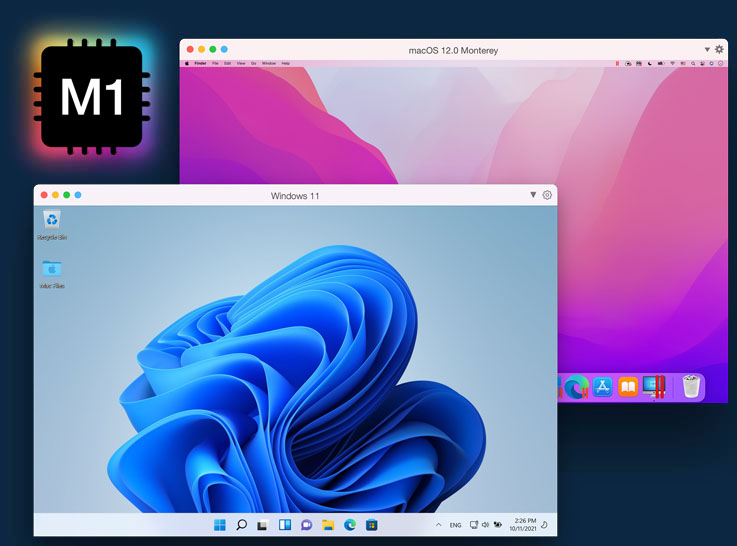Open the Apple menu in Monterey window
This screenshot has height=546, width=737.
click(x=187, y=63)
